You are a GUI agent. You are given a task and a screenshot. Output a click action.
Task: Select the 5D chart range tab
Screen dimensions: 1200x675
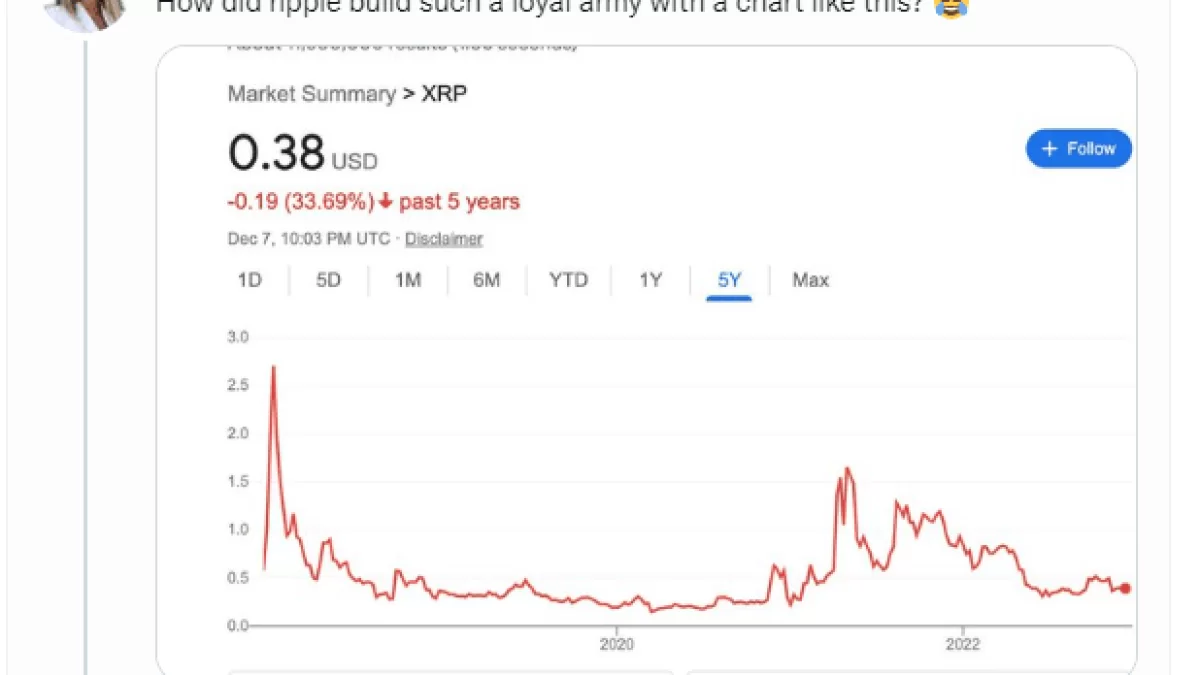tap(328, 280)
